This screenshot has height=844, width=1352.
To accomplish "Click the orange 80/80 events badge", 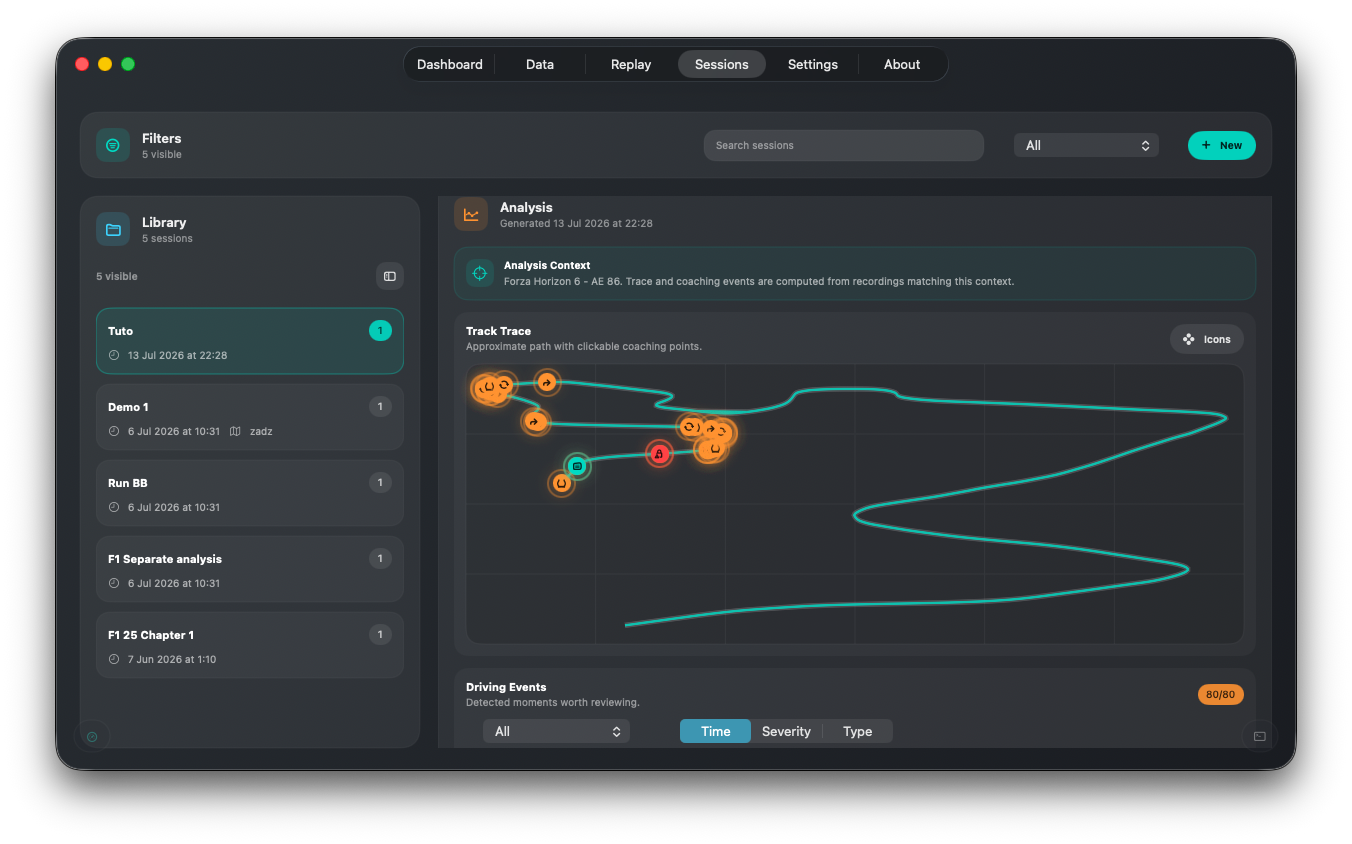I will [x=1221, y=694].
